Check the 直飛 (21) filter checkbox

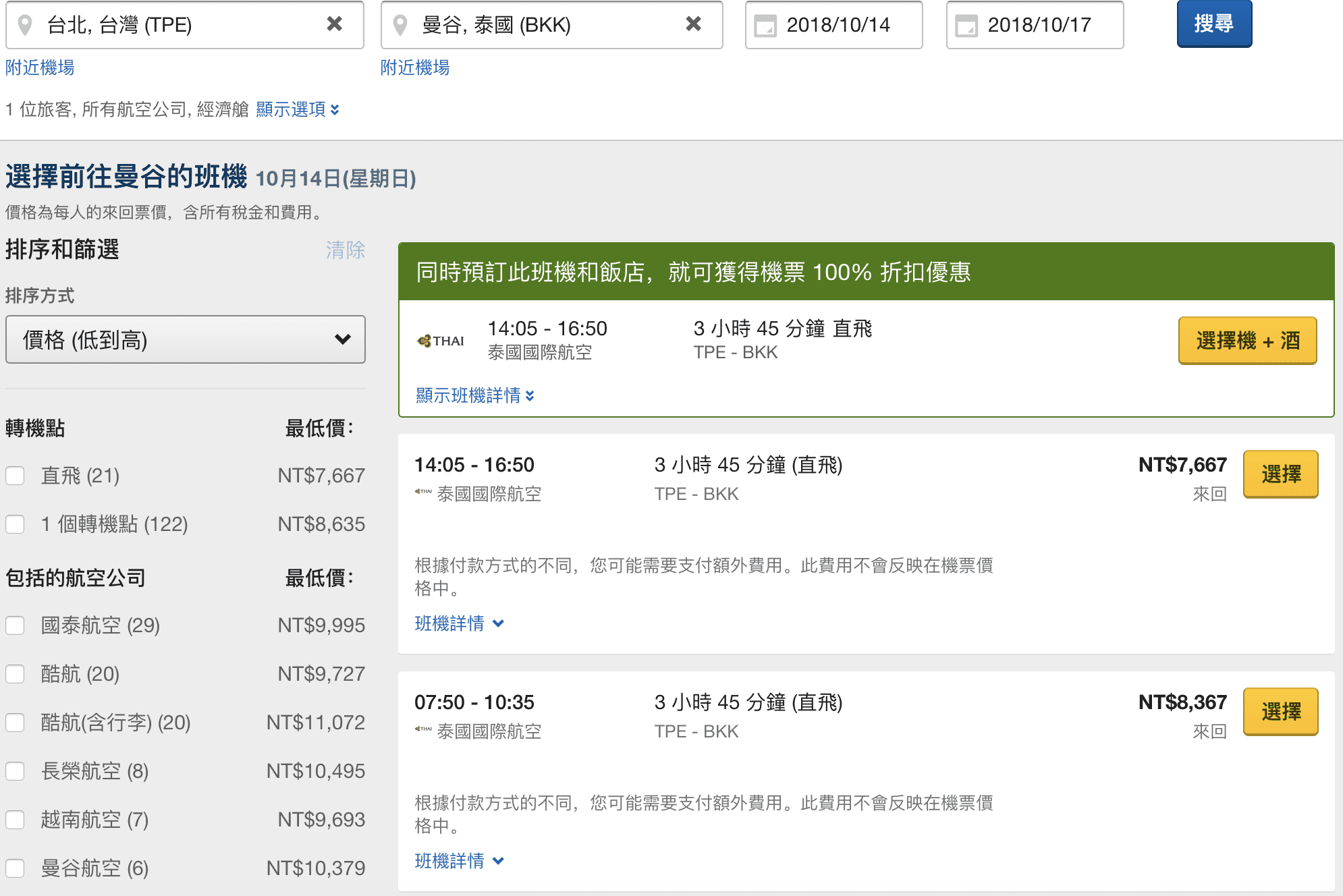pos(15,476)
